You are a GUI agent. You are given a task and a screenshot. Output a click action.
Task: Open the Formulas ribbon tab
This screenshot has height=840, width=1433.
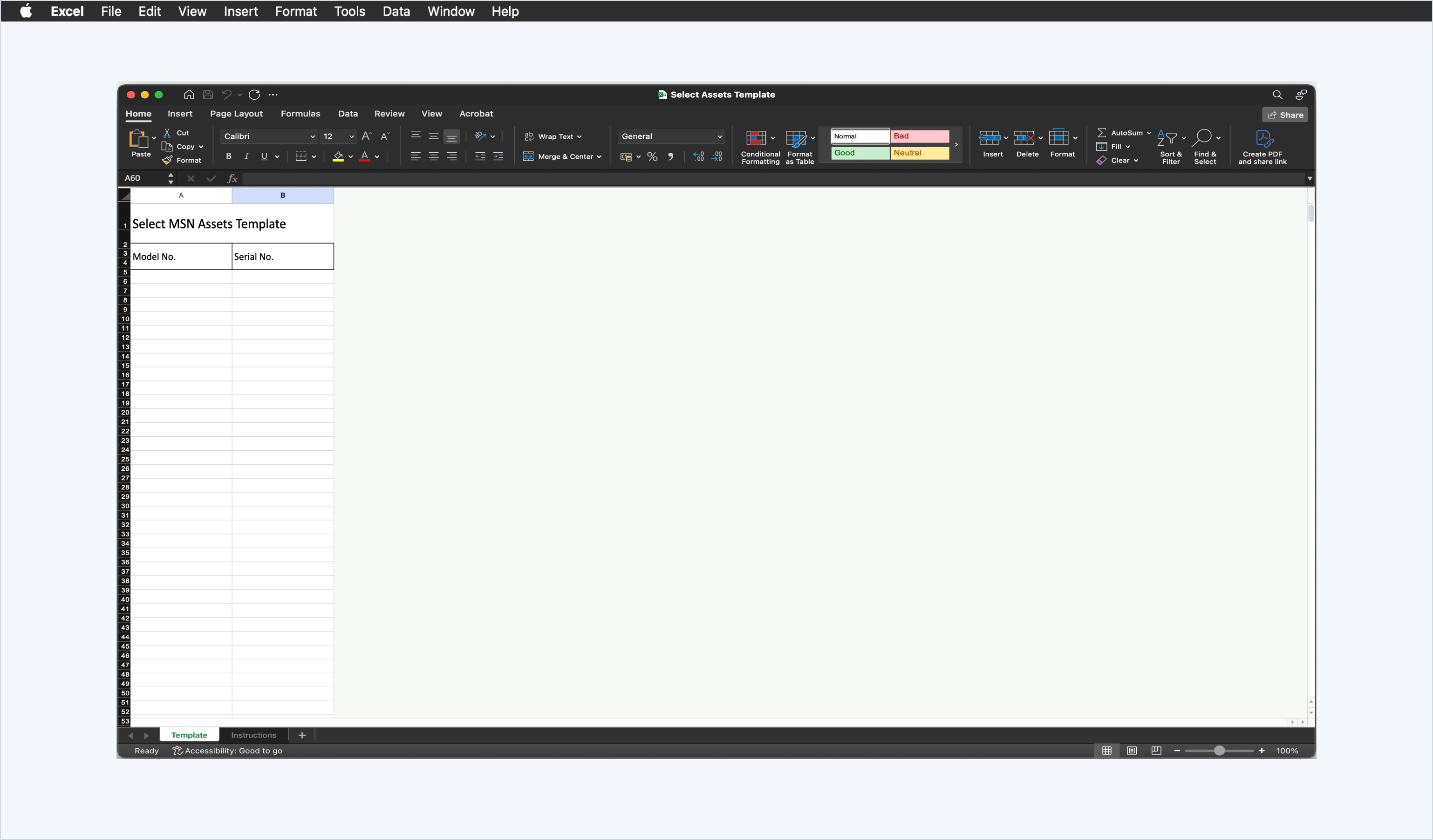[x=300, y=114]
